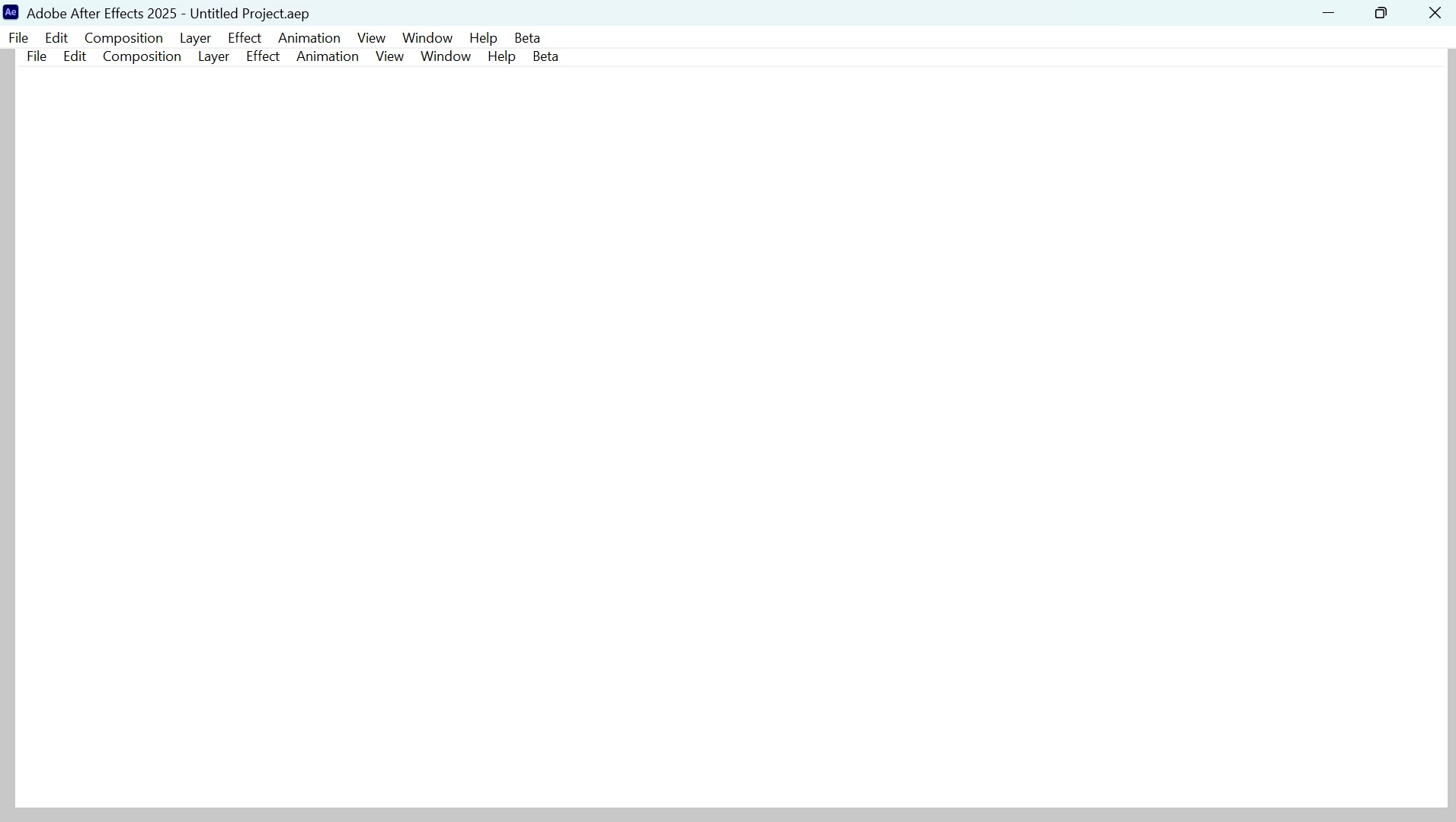Restore down the After Effects window

pyautogui.click(x=1381, y=13)
